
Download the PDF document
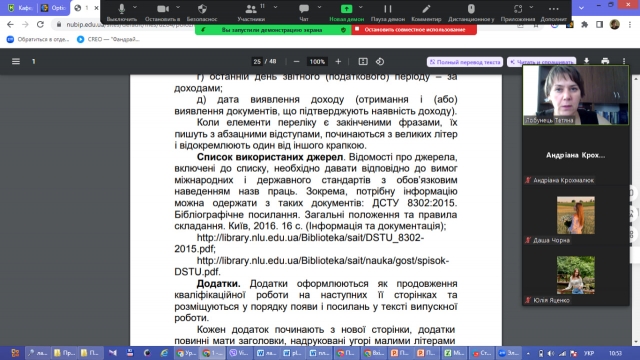pos(587,61)
